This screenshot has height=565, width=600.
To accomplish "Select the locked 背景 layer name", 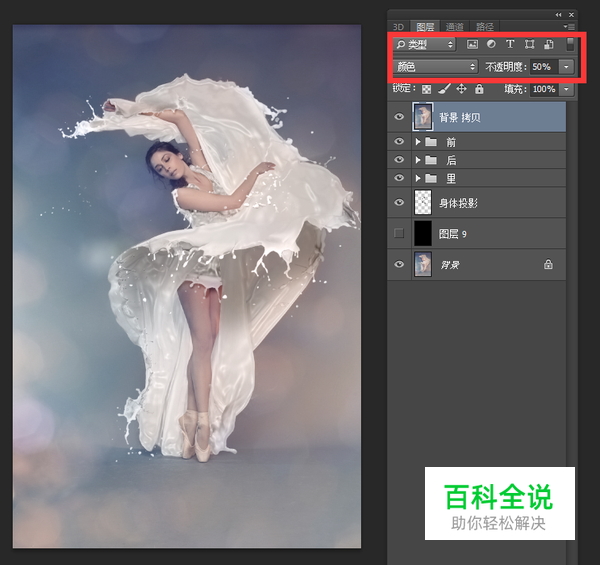I will [450, 265].
